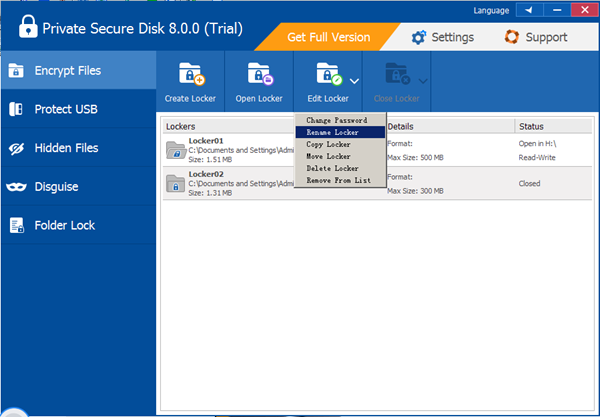
Task: Click the Edit Locker folder icon
Action: 328,75
